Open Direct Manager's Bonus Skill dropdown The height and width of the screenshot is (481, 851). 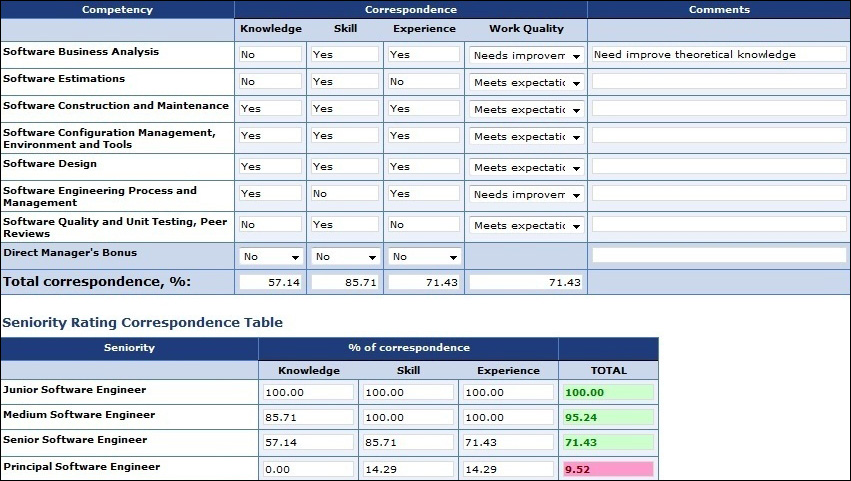click(x=345, y=257)
